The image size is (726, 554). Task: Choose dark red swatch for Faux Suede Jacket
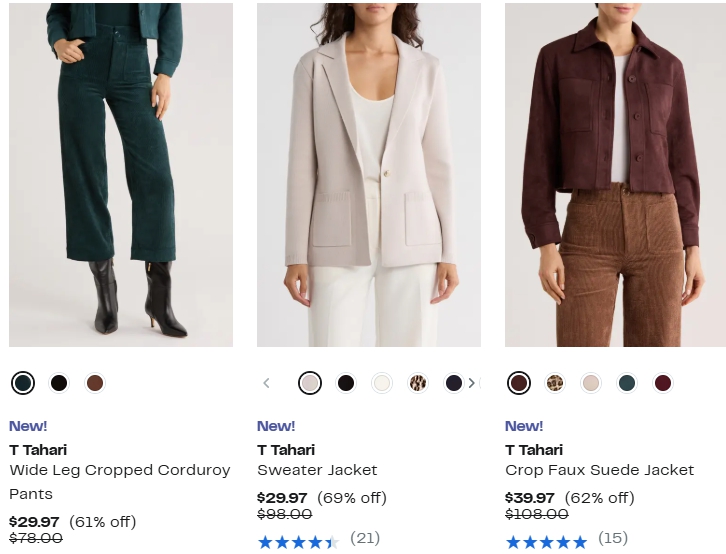click(x=663, y=383)
